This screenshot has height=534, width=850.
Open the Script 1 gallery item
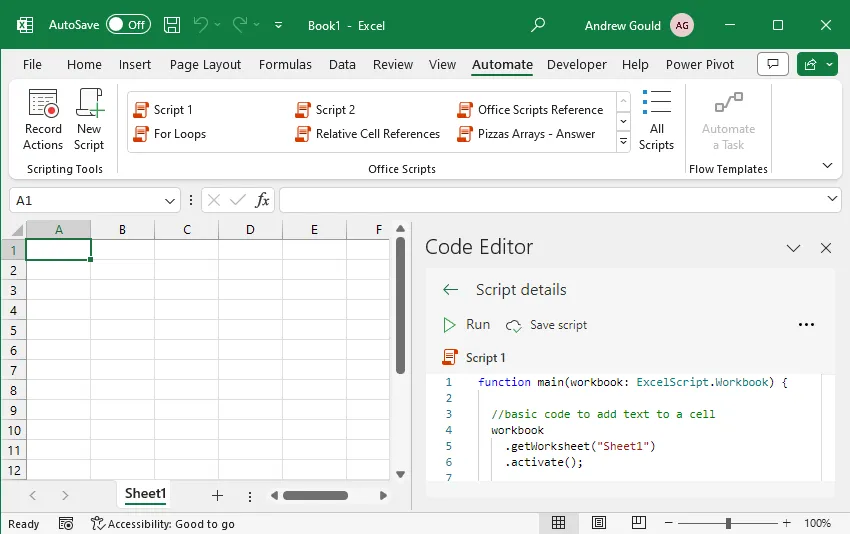point(163,110)
